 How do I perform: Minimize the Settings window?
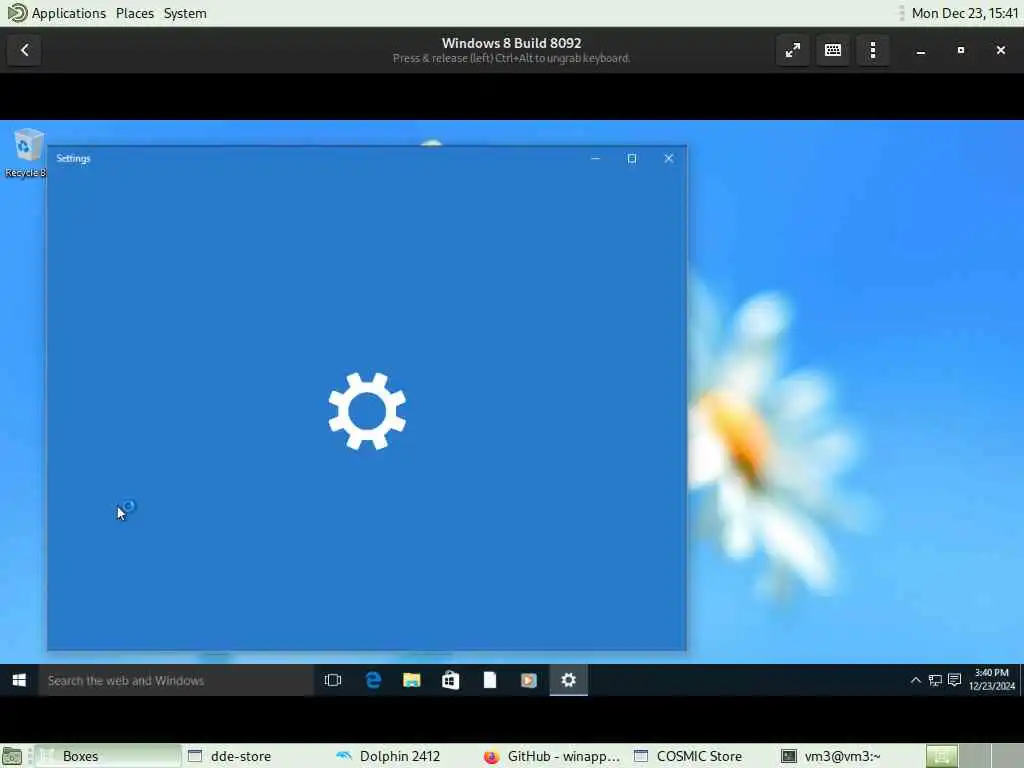(595, 159)
